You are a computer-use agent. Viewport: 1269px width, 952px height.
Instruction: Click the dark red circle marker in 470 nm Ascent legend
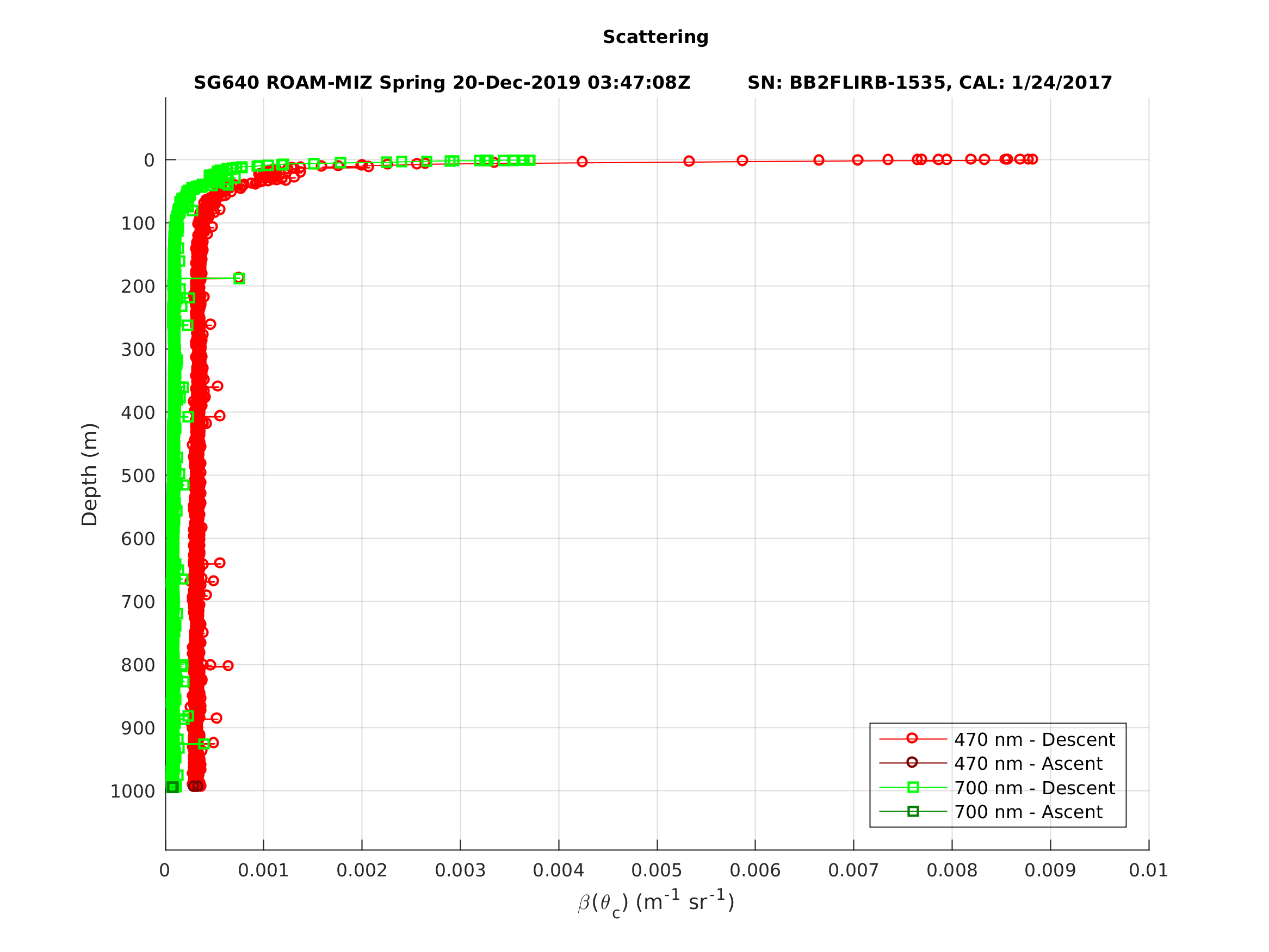(912, 763)
